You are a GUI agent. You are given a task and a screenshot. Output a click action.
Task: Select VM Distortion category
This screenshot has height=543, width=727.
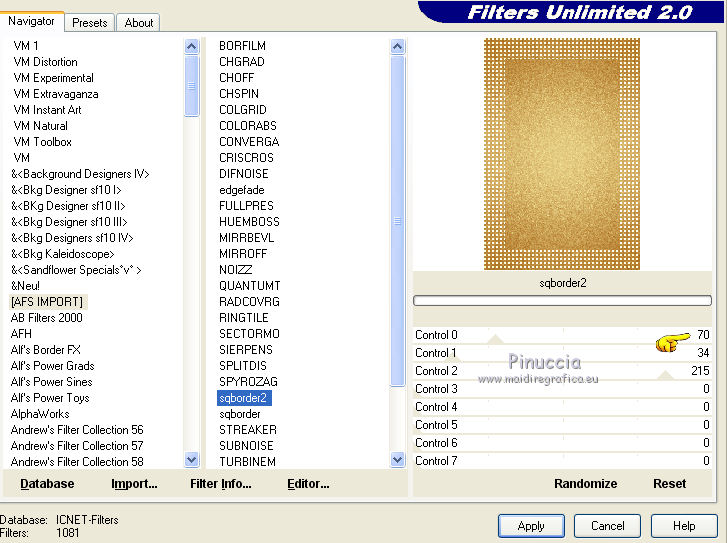point(45,62)
